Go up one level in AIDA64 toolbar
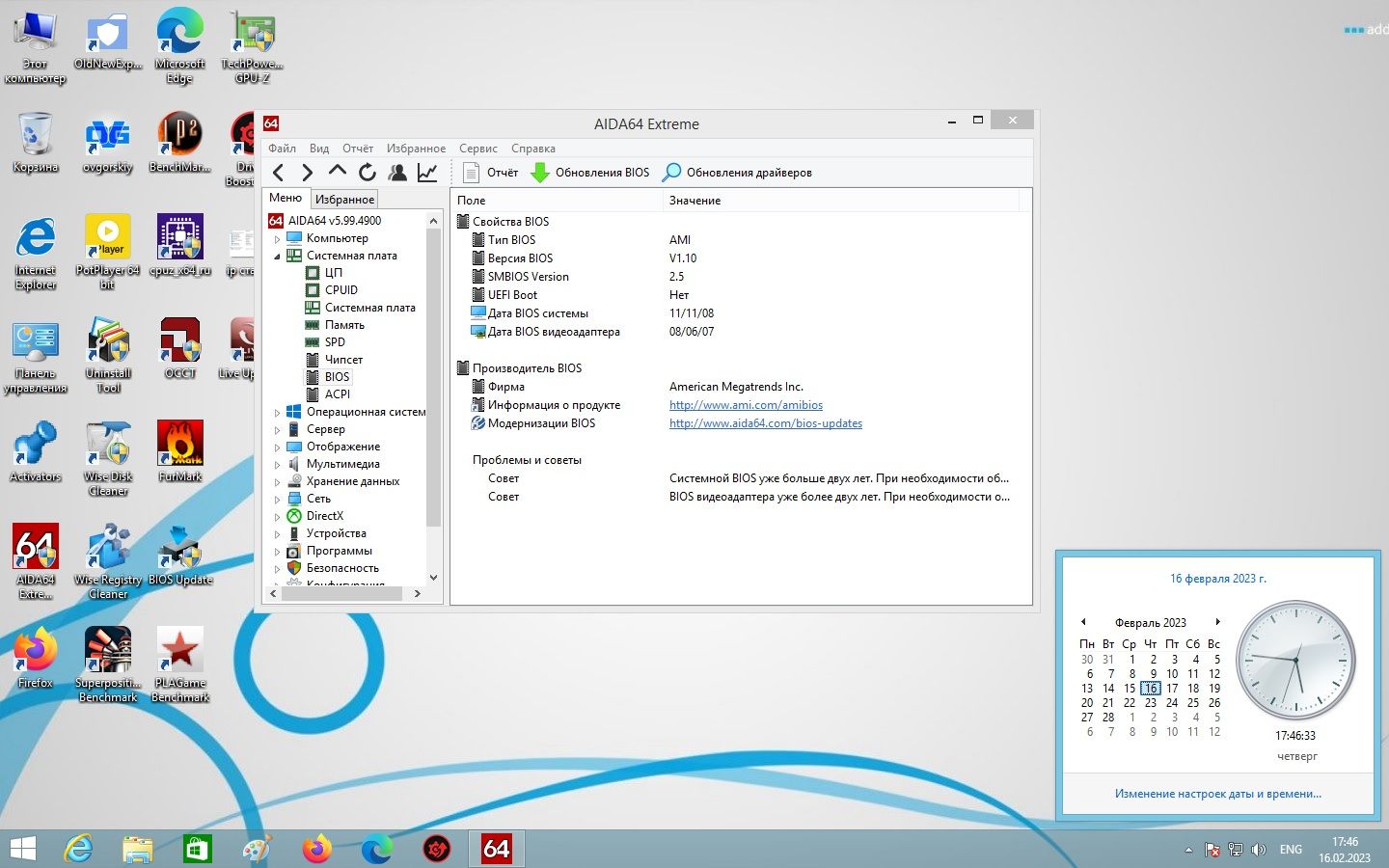 pyautogui.click(x=337, y=172)
